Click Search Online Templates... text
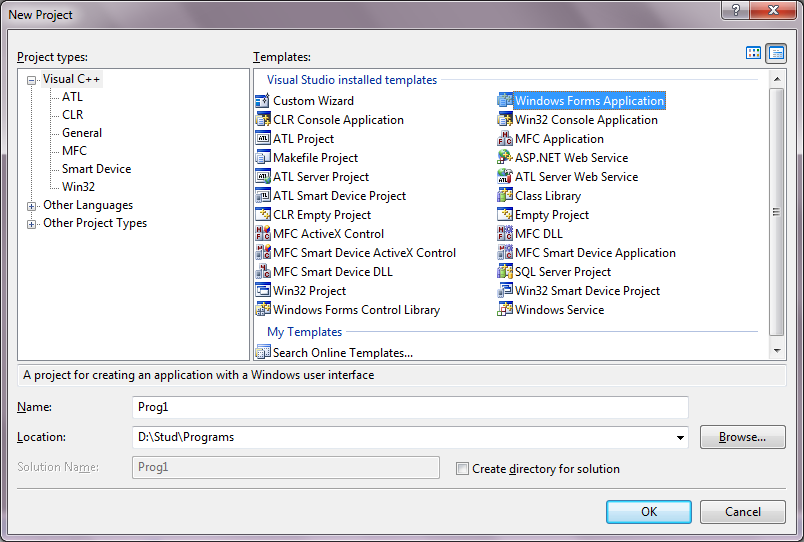The height and width of the screenshot is (542, 804). coord(343,353)
